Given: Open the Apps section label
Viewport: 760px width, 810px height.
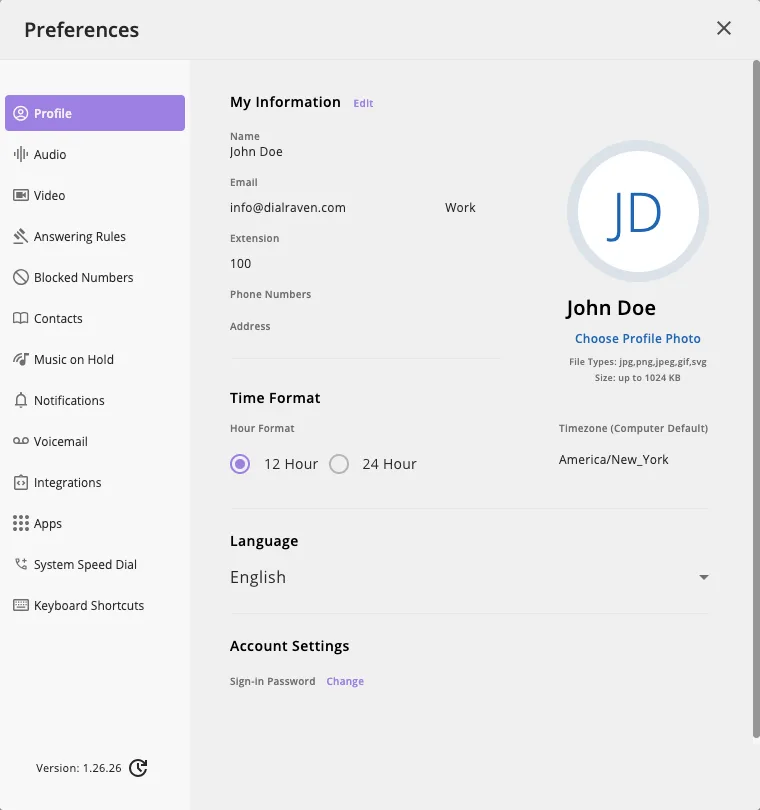Looking at the screenshot, I should (x=48, y=523).
